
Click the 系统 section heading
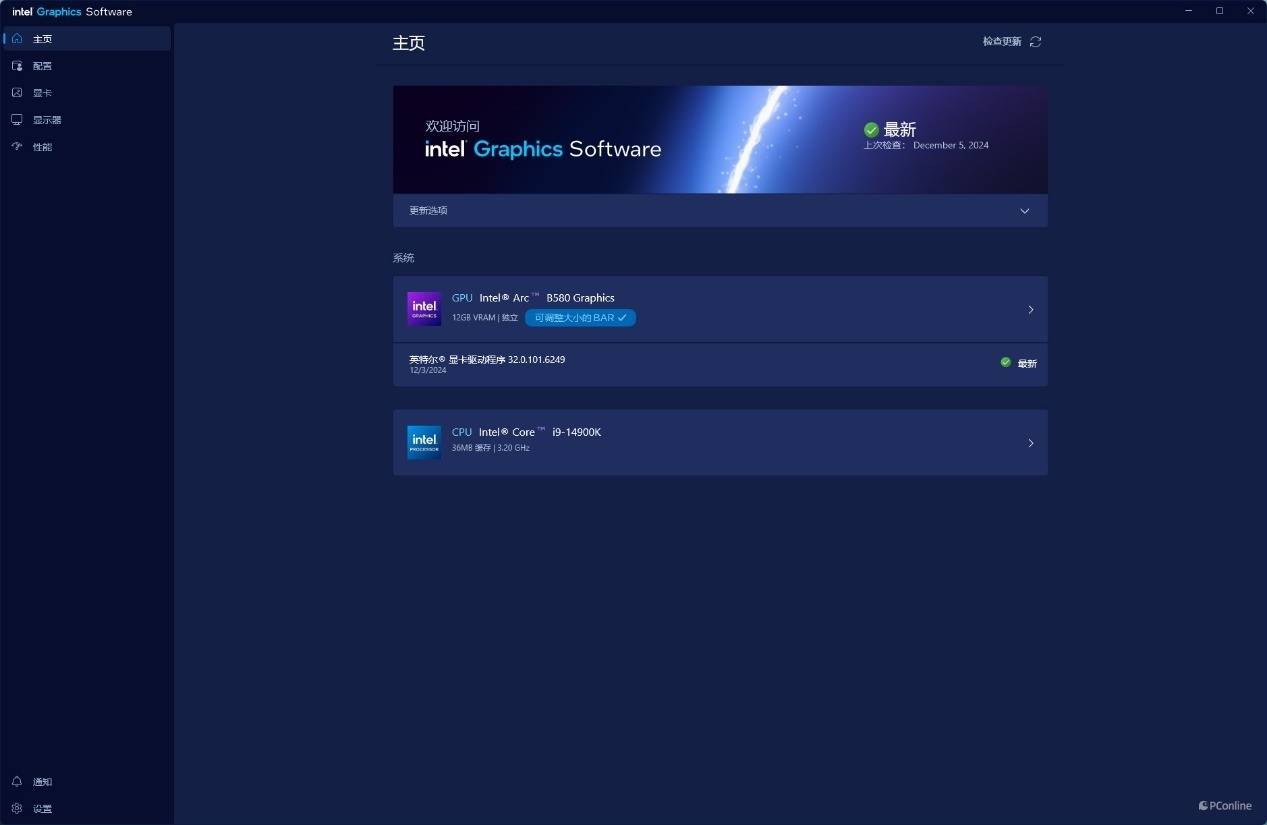point(403,258)
